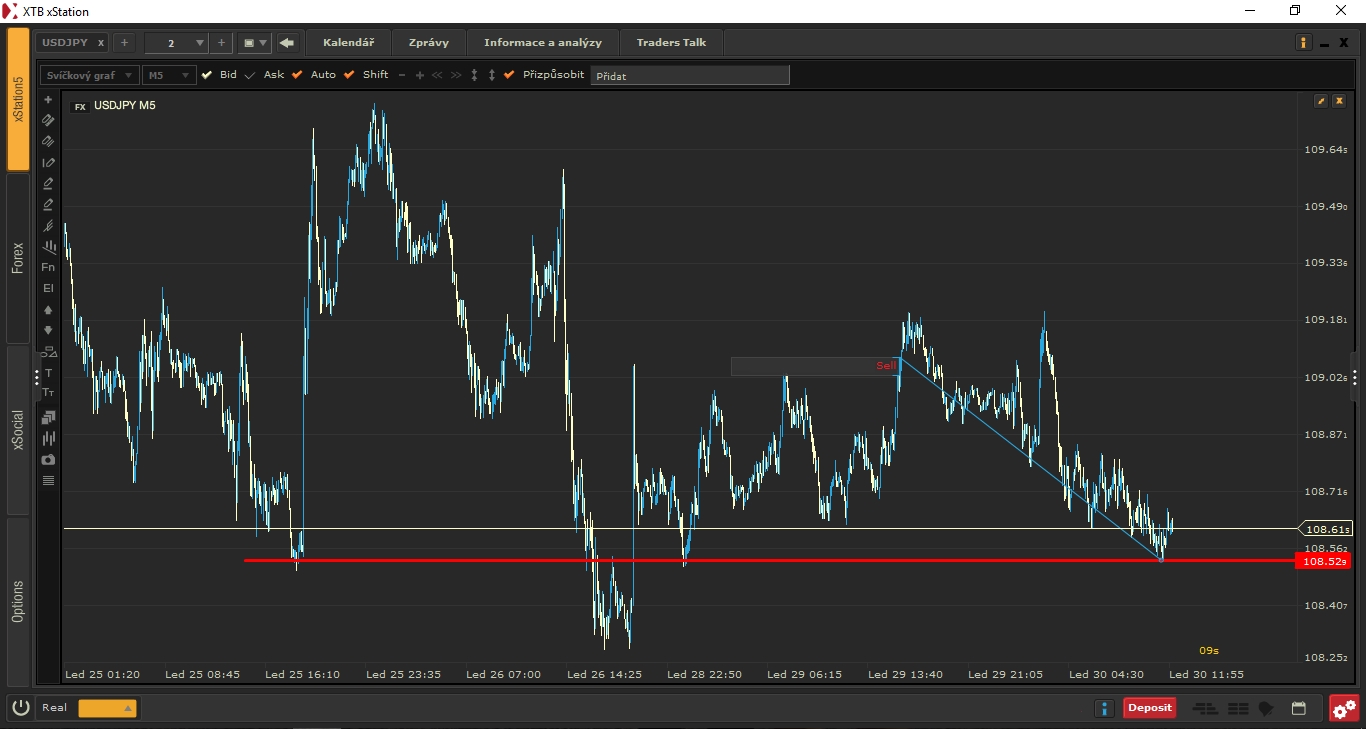The width and height of the screenshot is (1366, 729).
Task: Click the right edge panel grip handle
Action: [x=1355, y=377]
